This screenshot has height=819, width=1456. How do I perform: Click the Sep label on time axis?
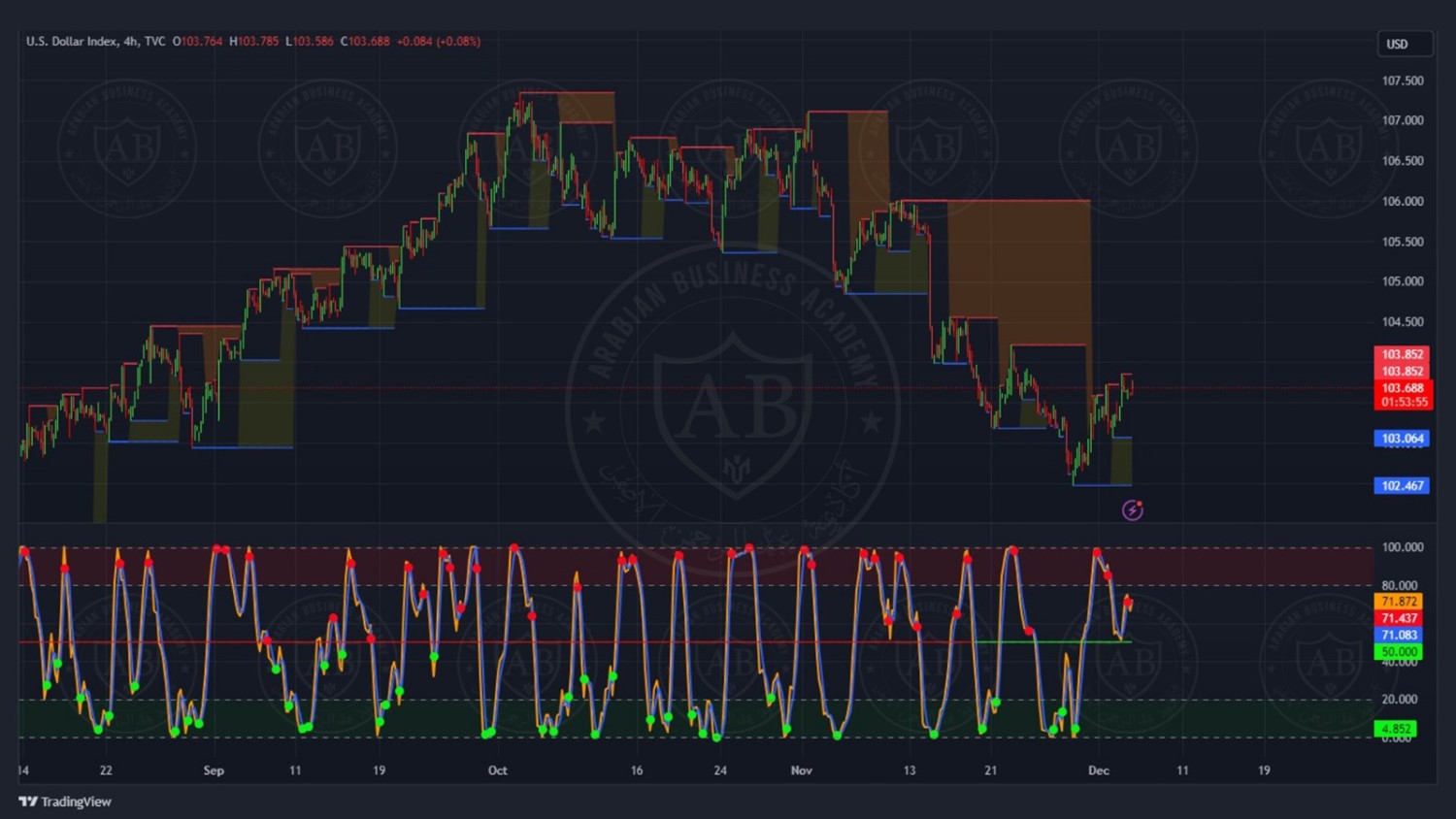pos(214,770)
